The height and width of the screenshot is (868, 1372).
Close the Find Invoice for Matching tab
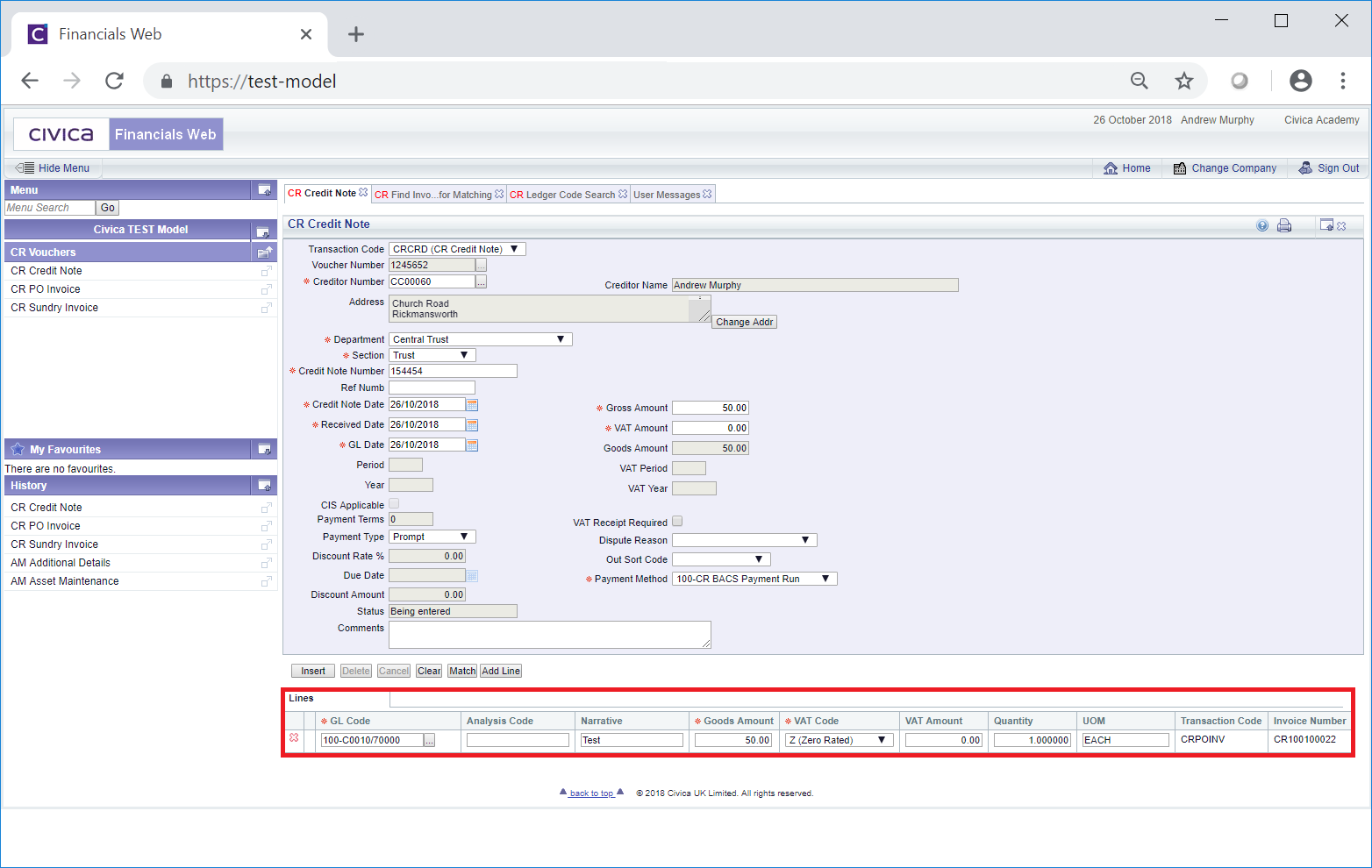[x=499, y=194]
